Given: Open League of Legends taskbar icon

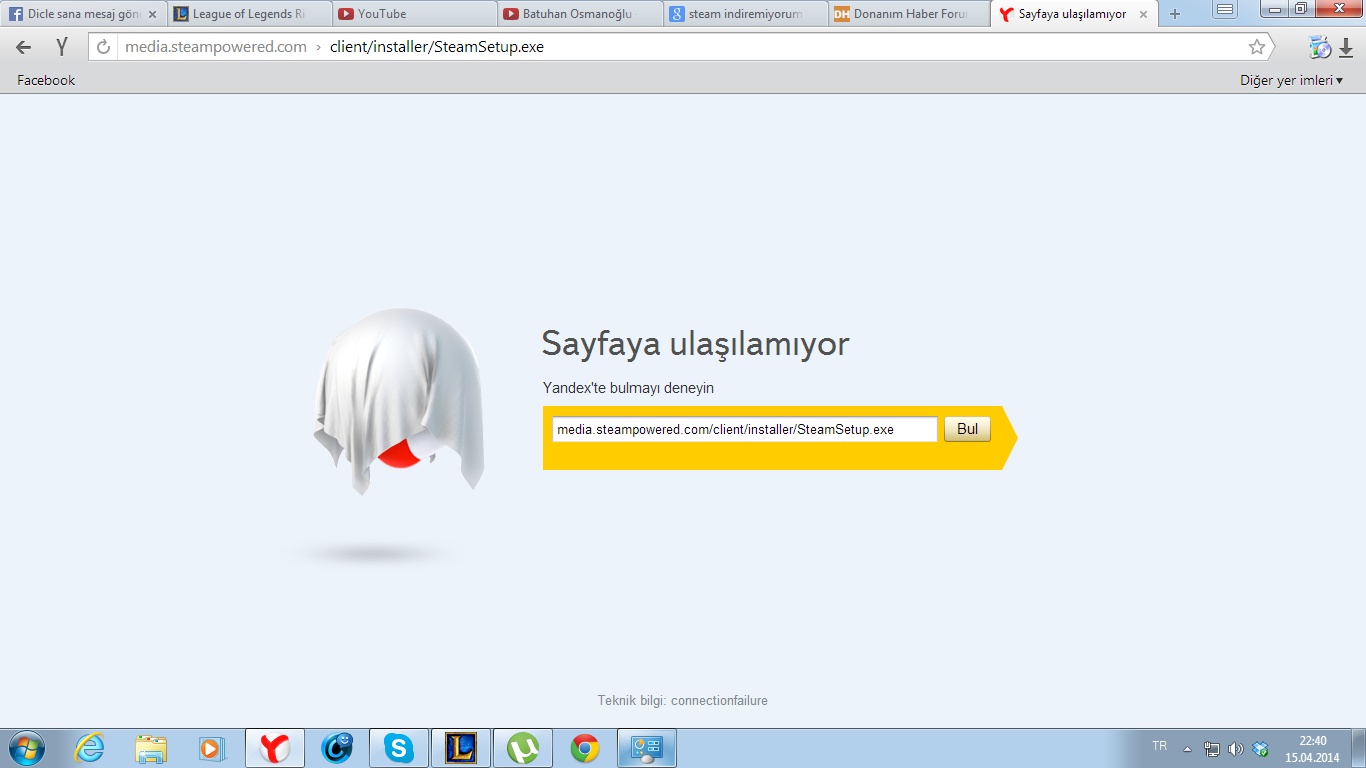Looking at the screenshot, I should point(461,748).
